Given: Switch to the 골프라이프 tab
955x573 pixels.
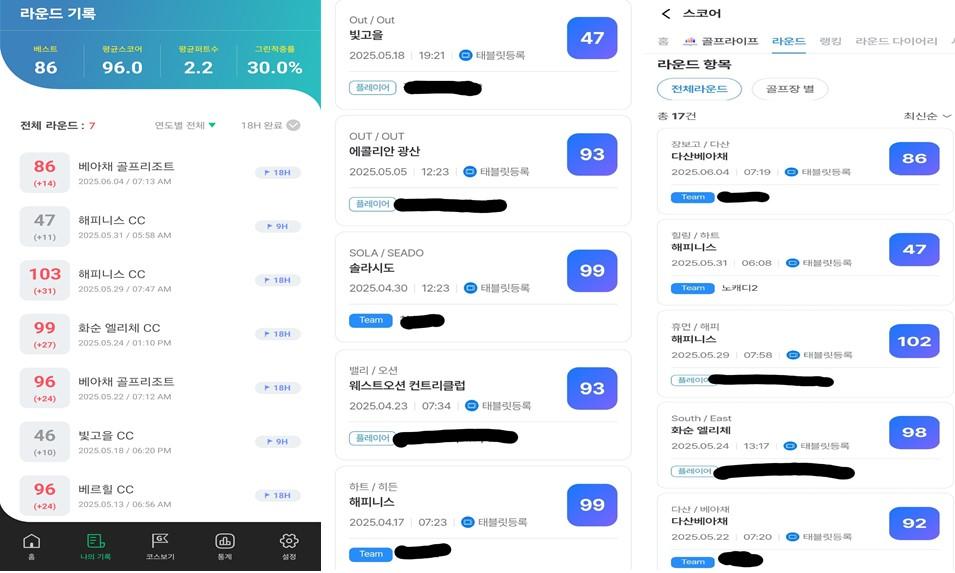Looking at the screenshot, I should pyautogui.click(x=721, y=41).
